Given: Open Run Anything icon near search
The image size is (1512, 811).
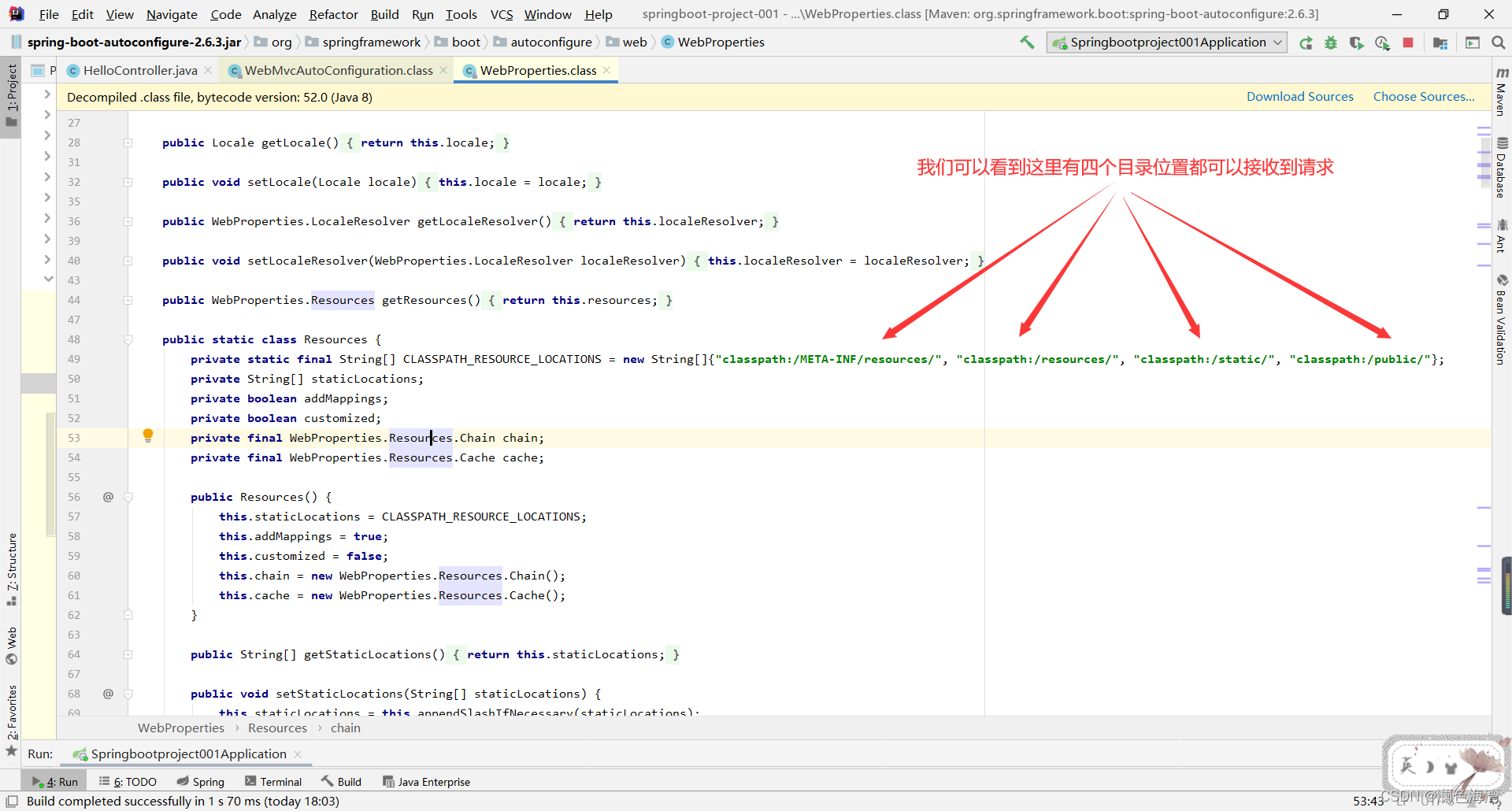Looking at the screenshot, I should click(x=1473, y=43).
